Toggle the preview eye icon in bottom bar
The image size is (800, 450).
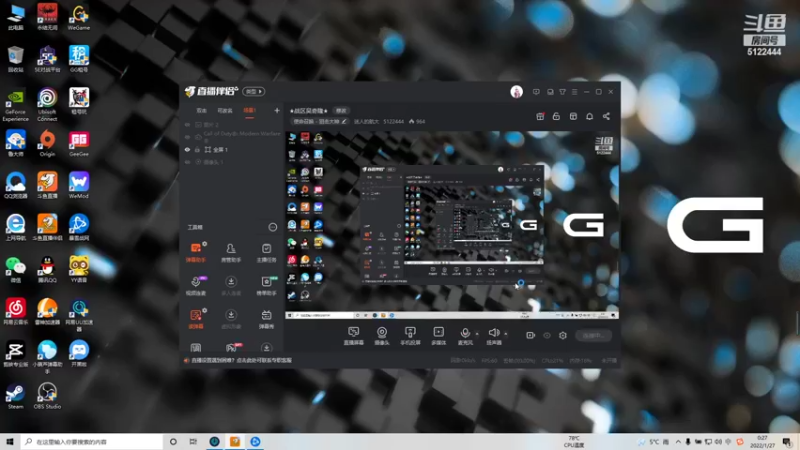coord(547,335)
